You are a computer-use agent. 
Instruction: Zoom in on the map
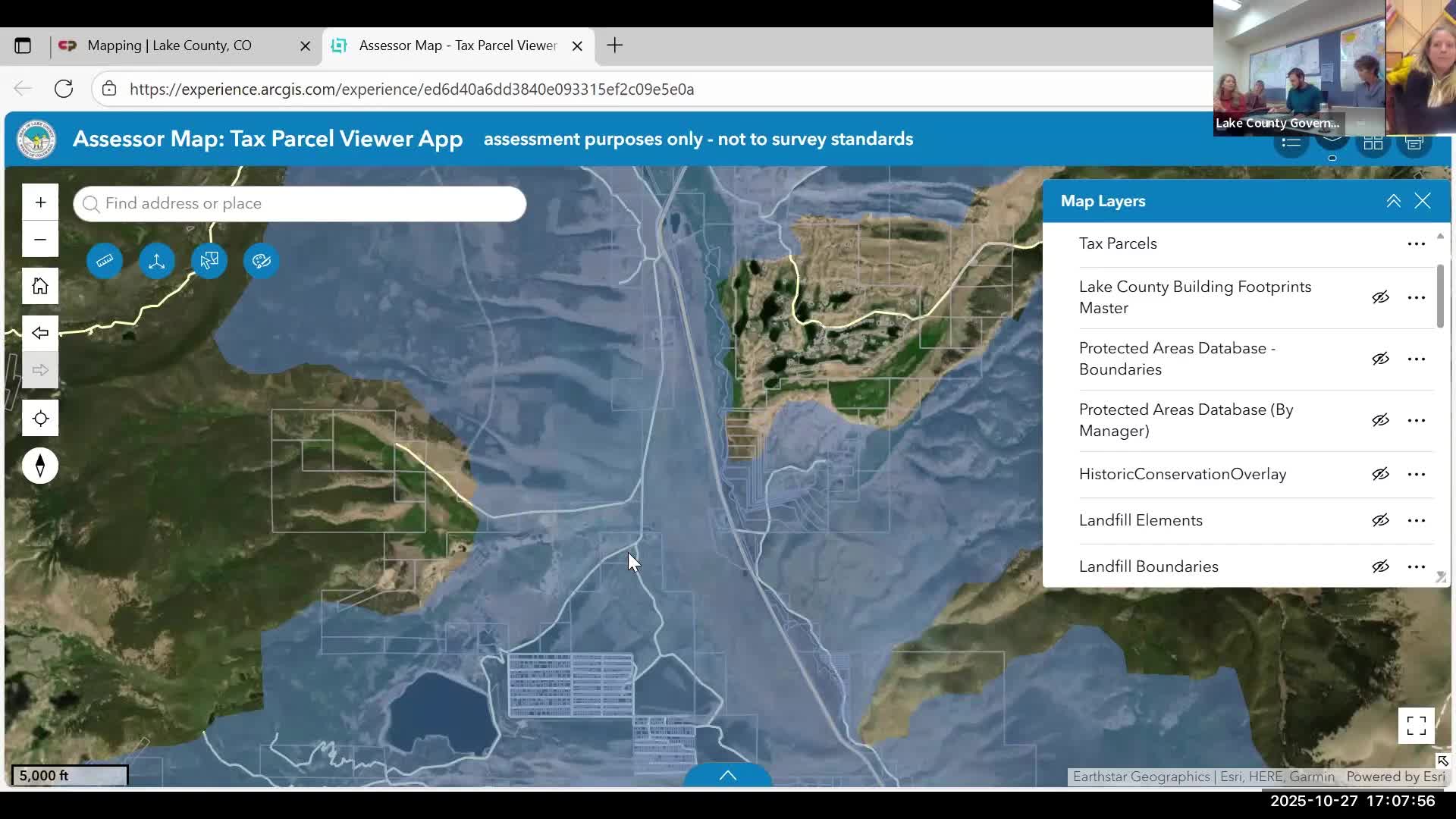pyautogui.click(x=40, y=202)
